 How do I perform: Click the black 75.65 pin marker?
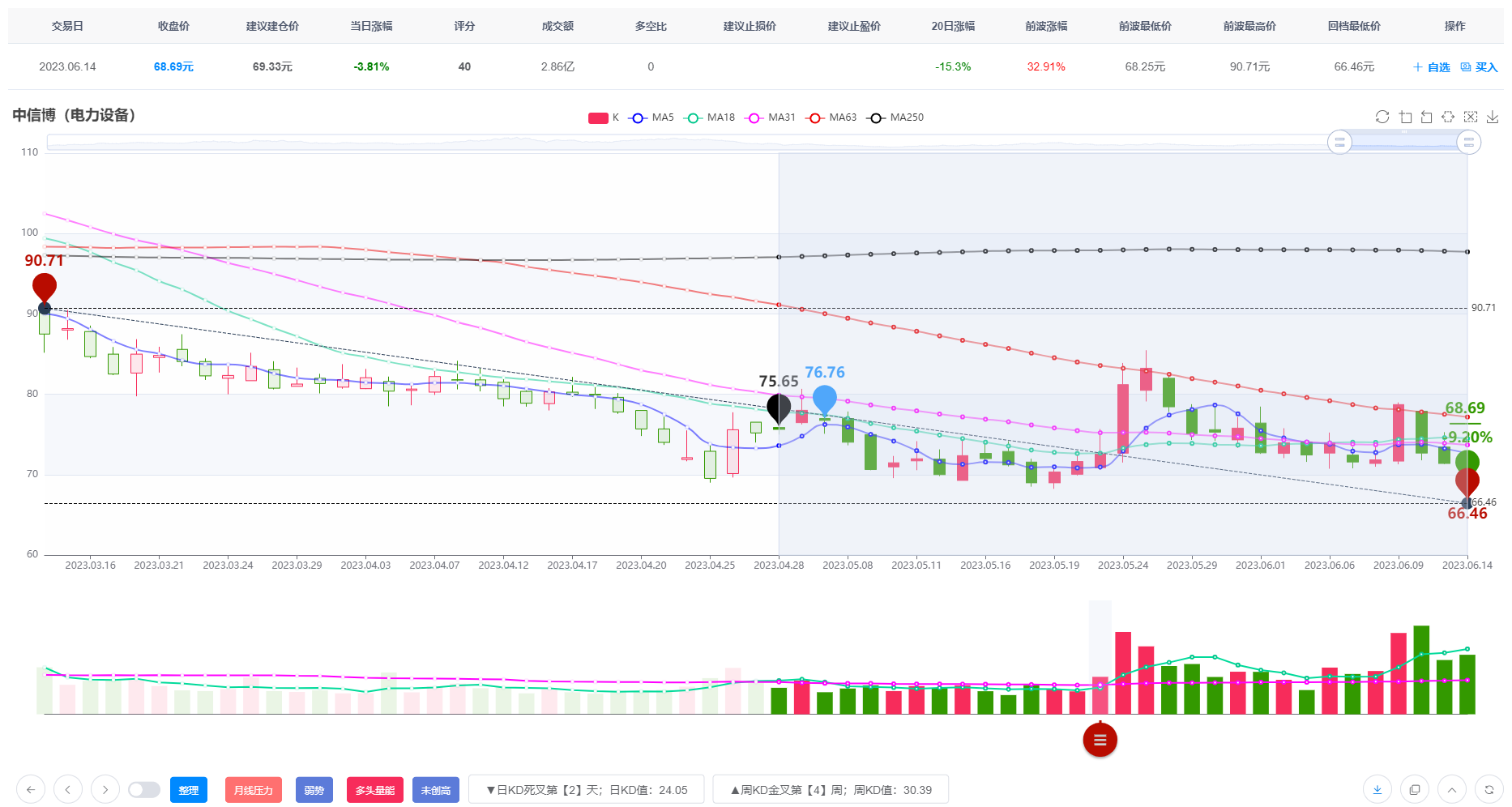tap(779, 408)
